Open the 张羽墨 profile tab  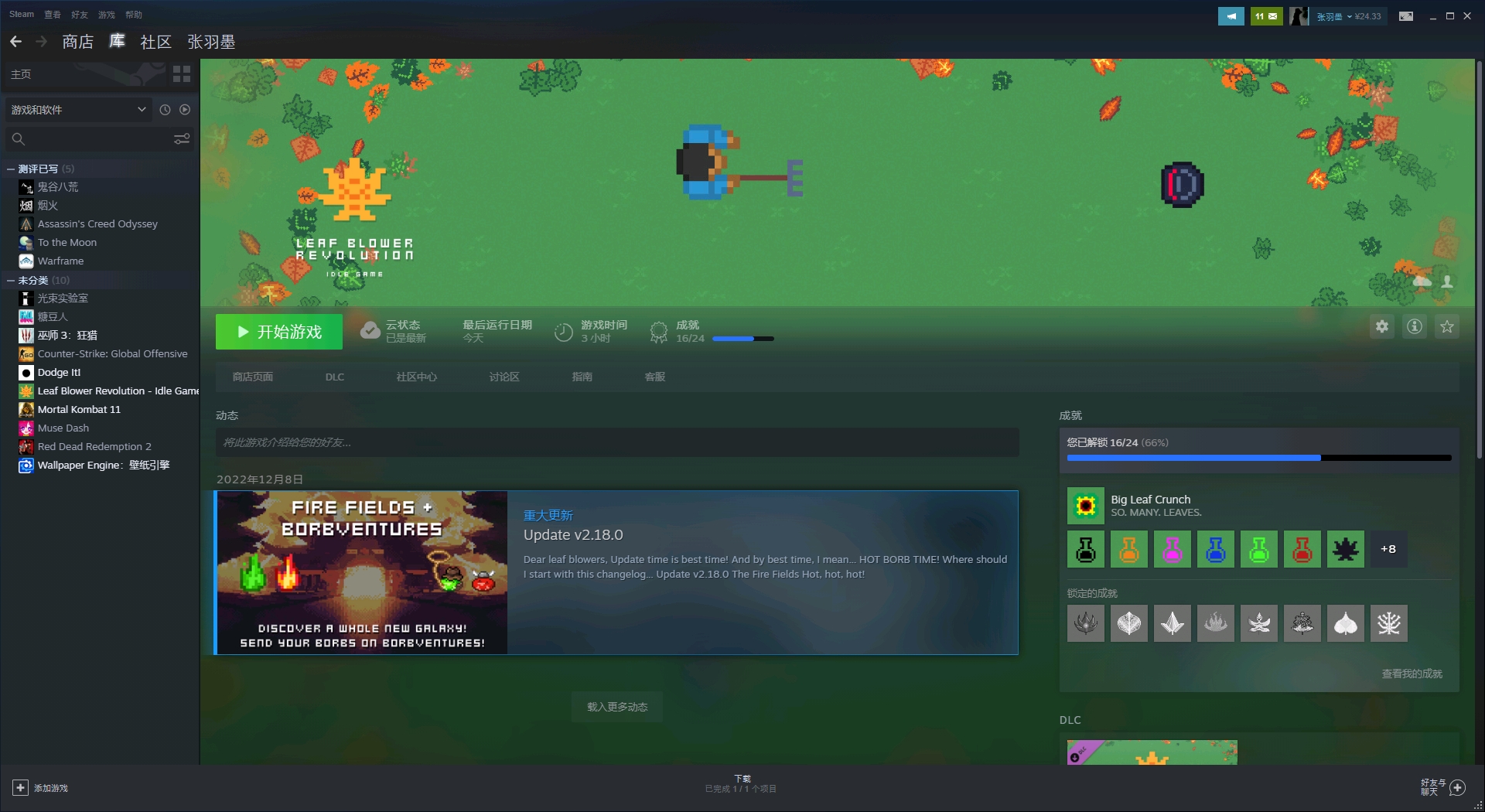pos(211,42)
